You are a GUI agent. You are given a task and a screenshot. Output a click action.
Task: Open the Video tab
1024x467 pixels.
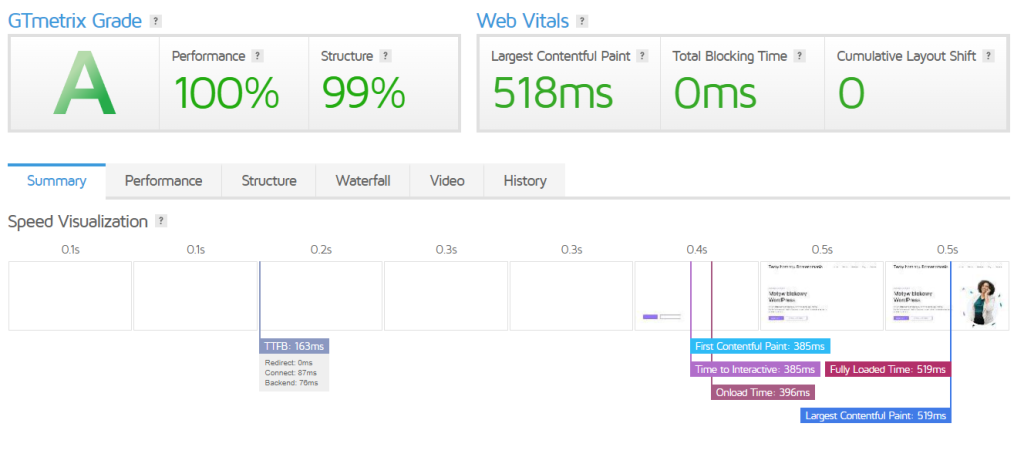tap(447, 181)
